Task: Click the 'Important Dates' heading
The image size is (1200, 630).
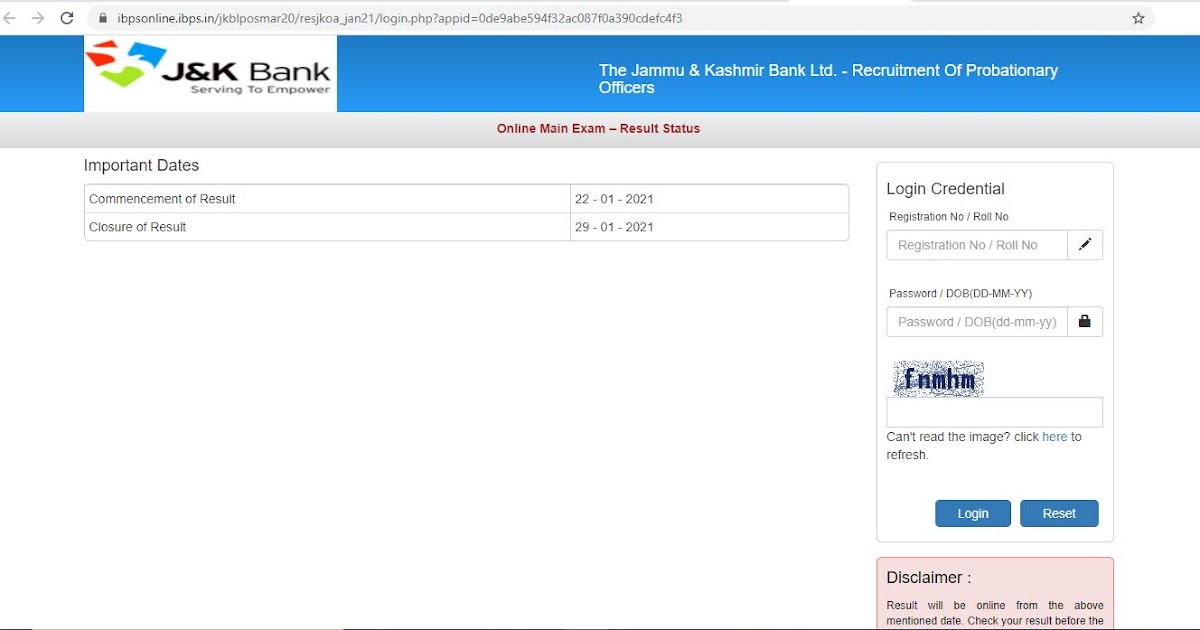Action: (x=141, y=166)
